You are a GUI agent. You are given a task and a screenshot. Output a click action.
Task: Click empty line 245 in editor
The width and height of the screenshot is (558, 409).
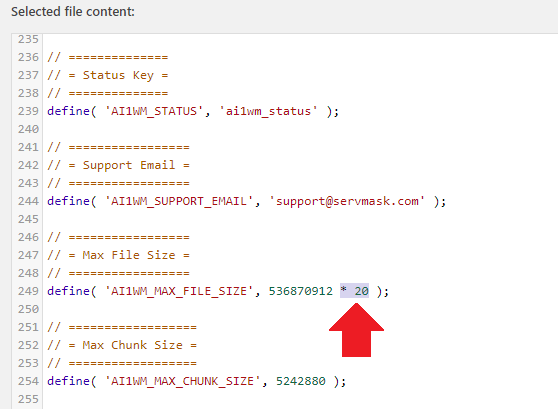(x=299, y=219)
